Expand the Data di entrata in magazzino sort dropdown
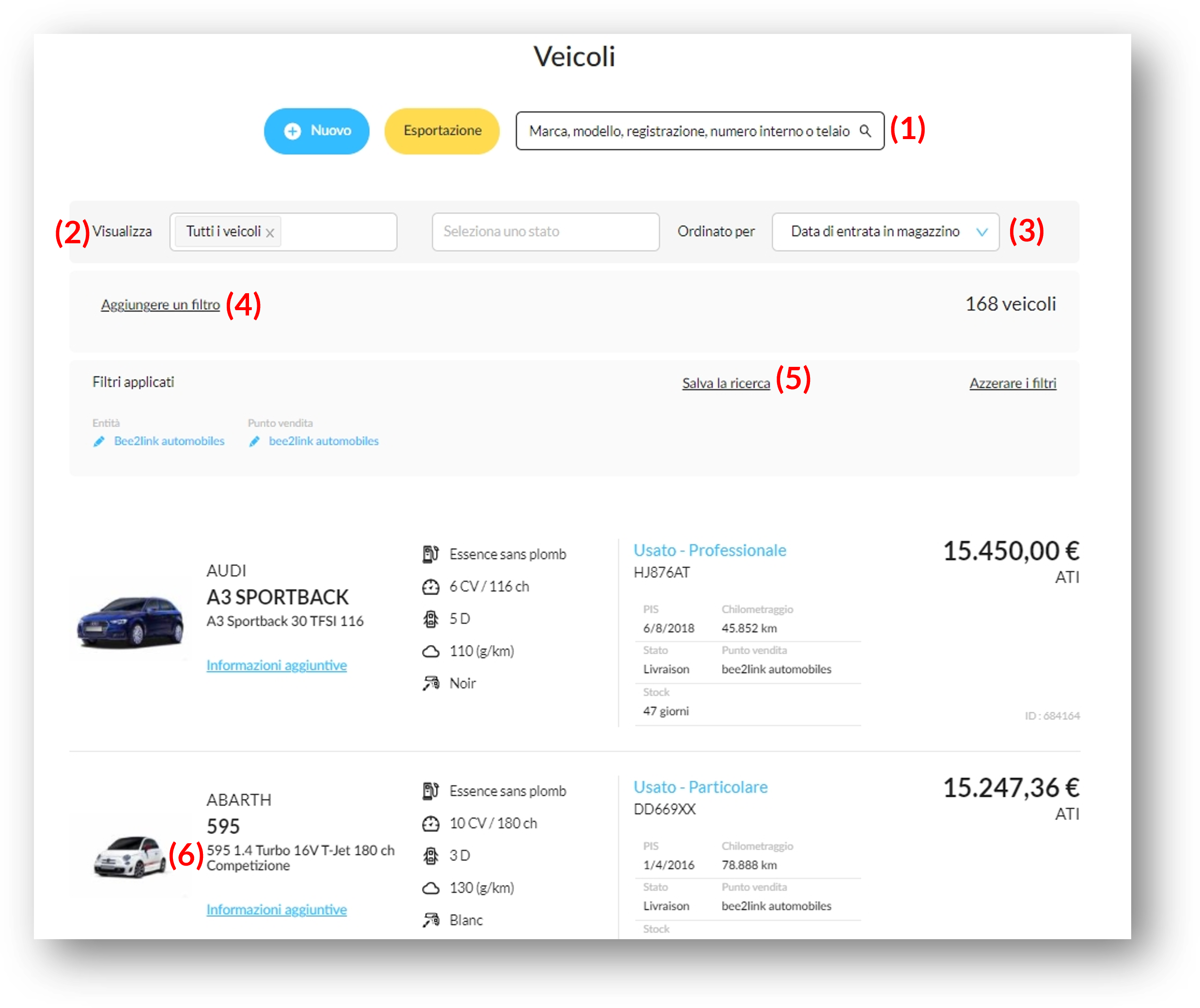The image size is (1200, 1008). [x=885, y=232]
